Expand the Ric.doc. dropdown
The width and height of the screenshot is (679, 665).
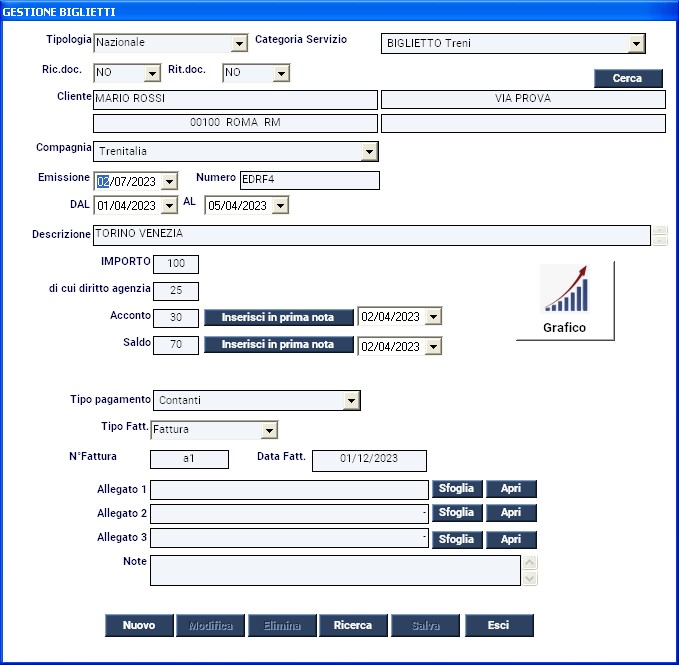point(152,73)
